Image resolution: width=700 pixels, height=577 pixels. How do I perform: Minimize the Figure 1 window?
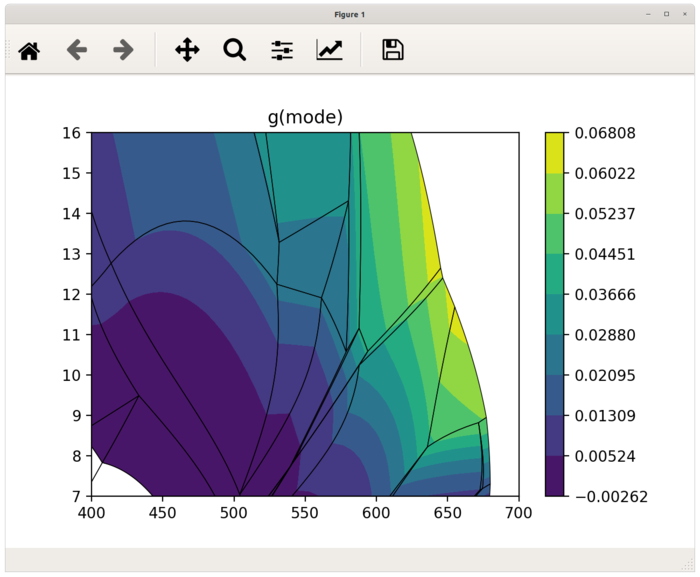[648, 14]
